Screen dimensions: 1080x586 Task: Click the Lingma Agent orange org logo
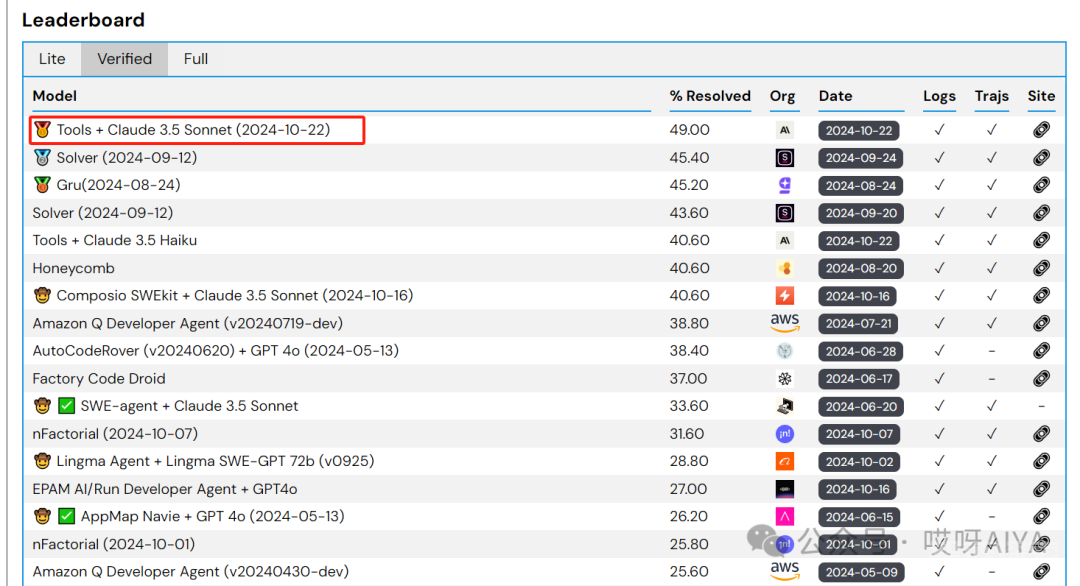[x=785, y=461]
